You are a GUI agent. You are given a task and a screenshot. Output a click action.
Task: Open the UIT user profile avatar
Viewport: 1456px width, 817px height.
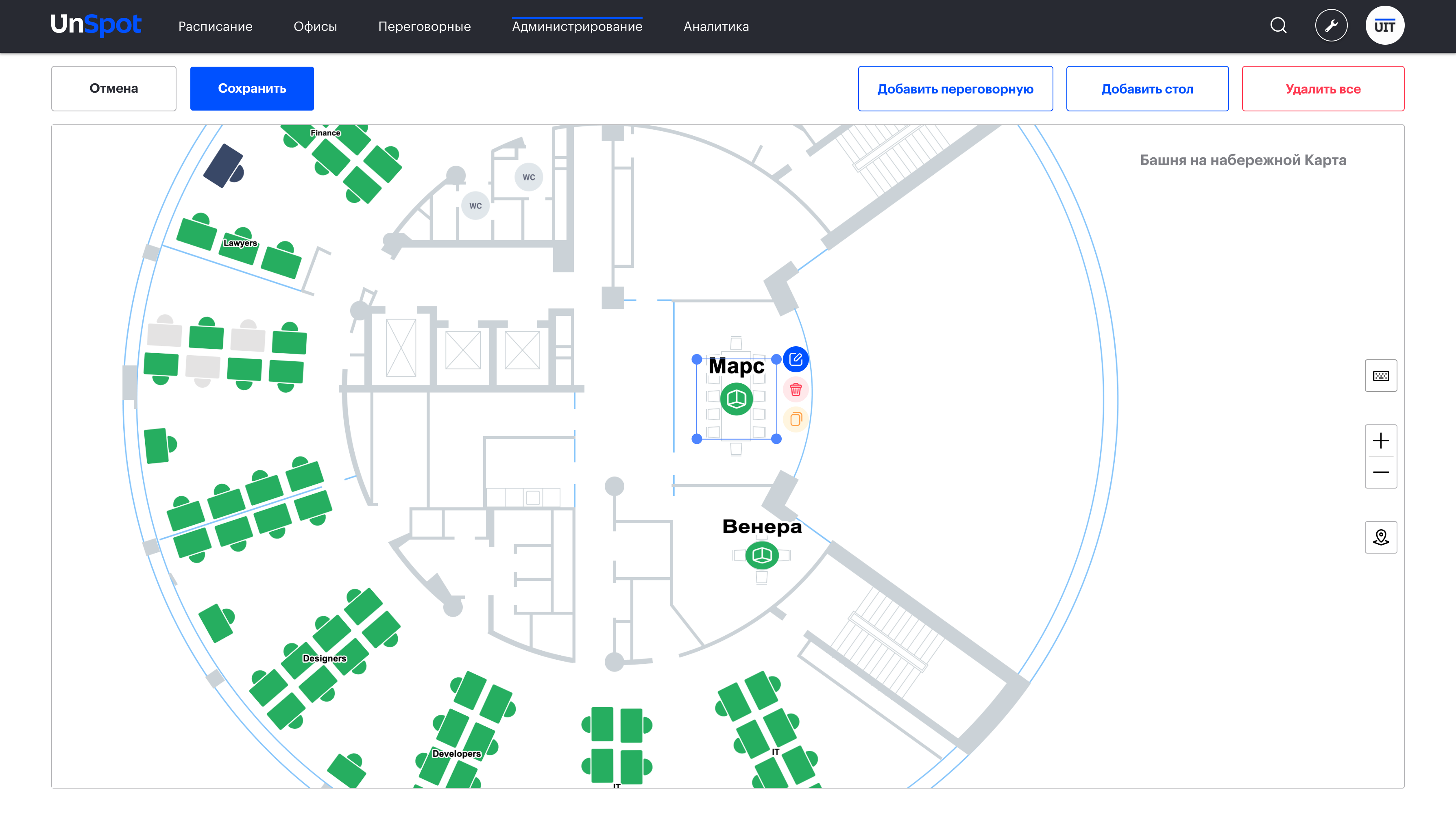[1385, 26]
